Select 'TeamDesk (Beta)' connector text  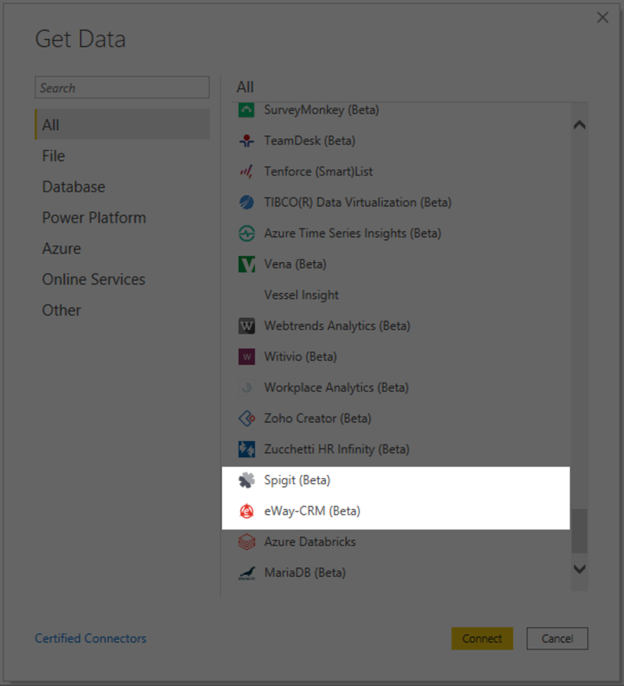click(310, 141)
